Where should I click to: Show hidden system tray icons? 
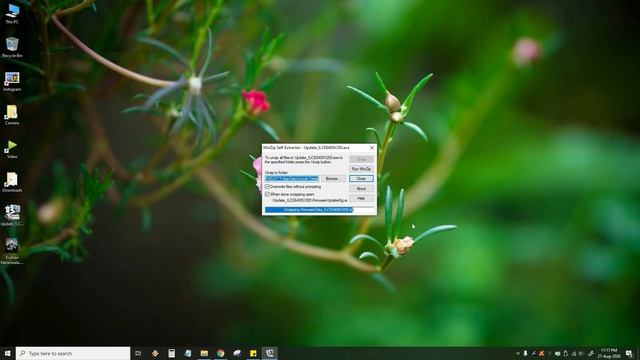coord(518,353)
